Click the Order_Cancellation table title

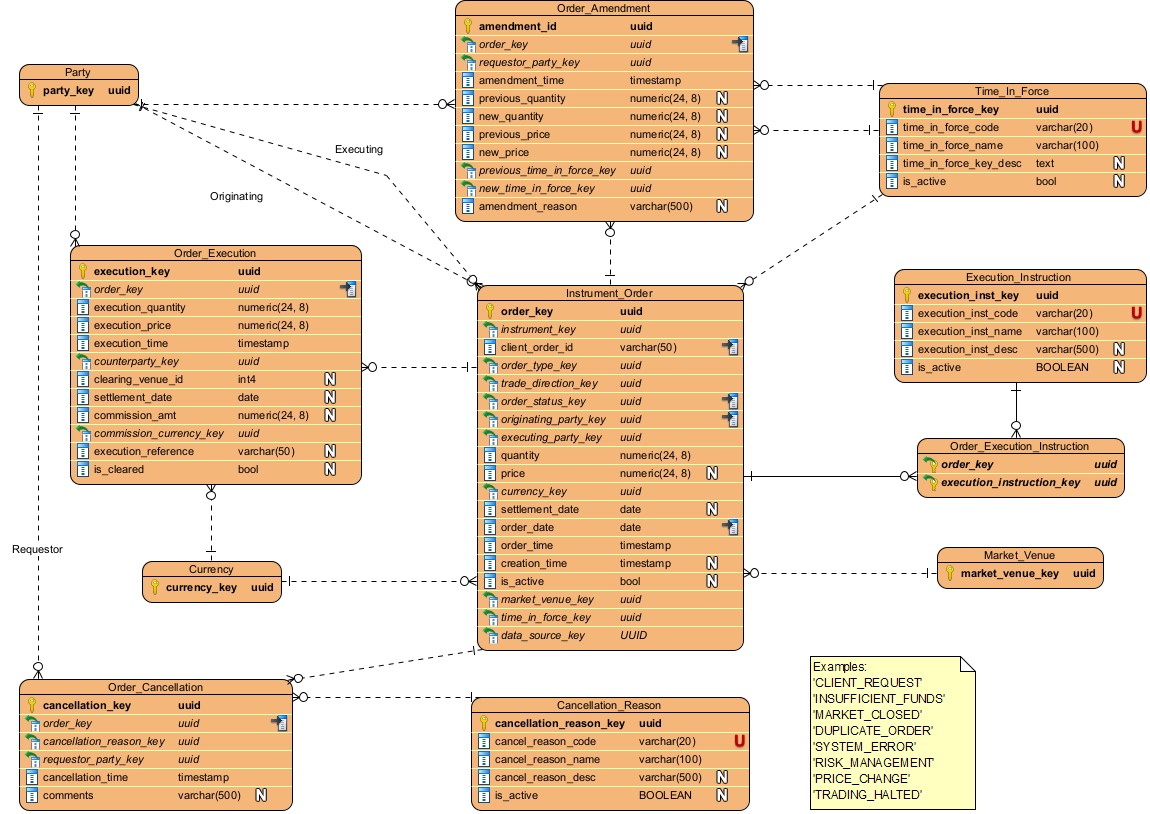[155, 687]
